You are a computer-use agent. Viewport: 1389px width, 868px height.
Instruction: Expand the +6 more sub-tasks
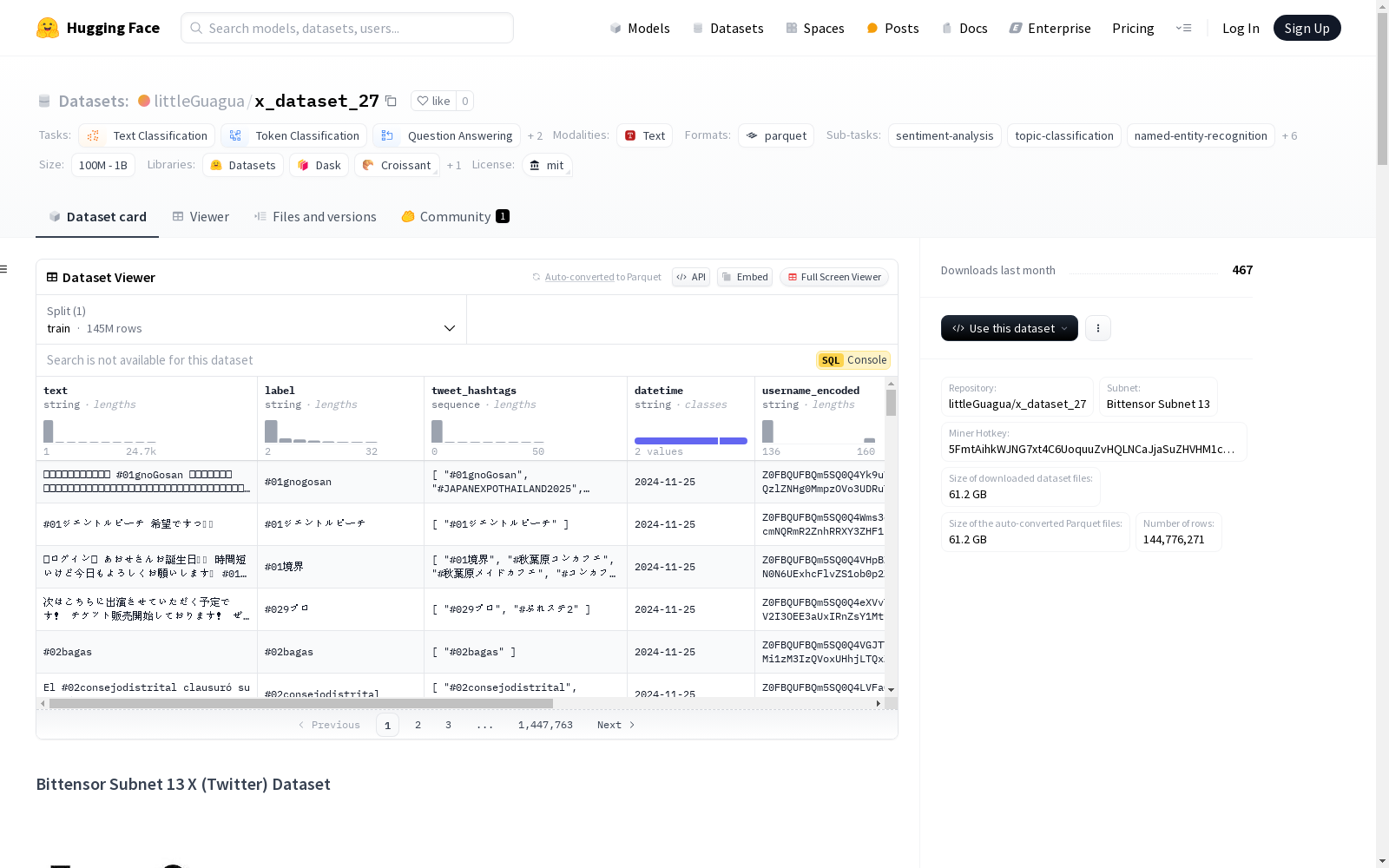point(1290,135)
